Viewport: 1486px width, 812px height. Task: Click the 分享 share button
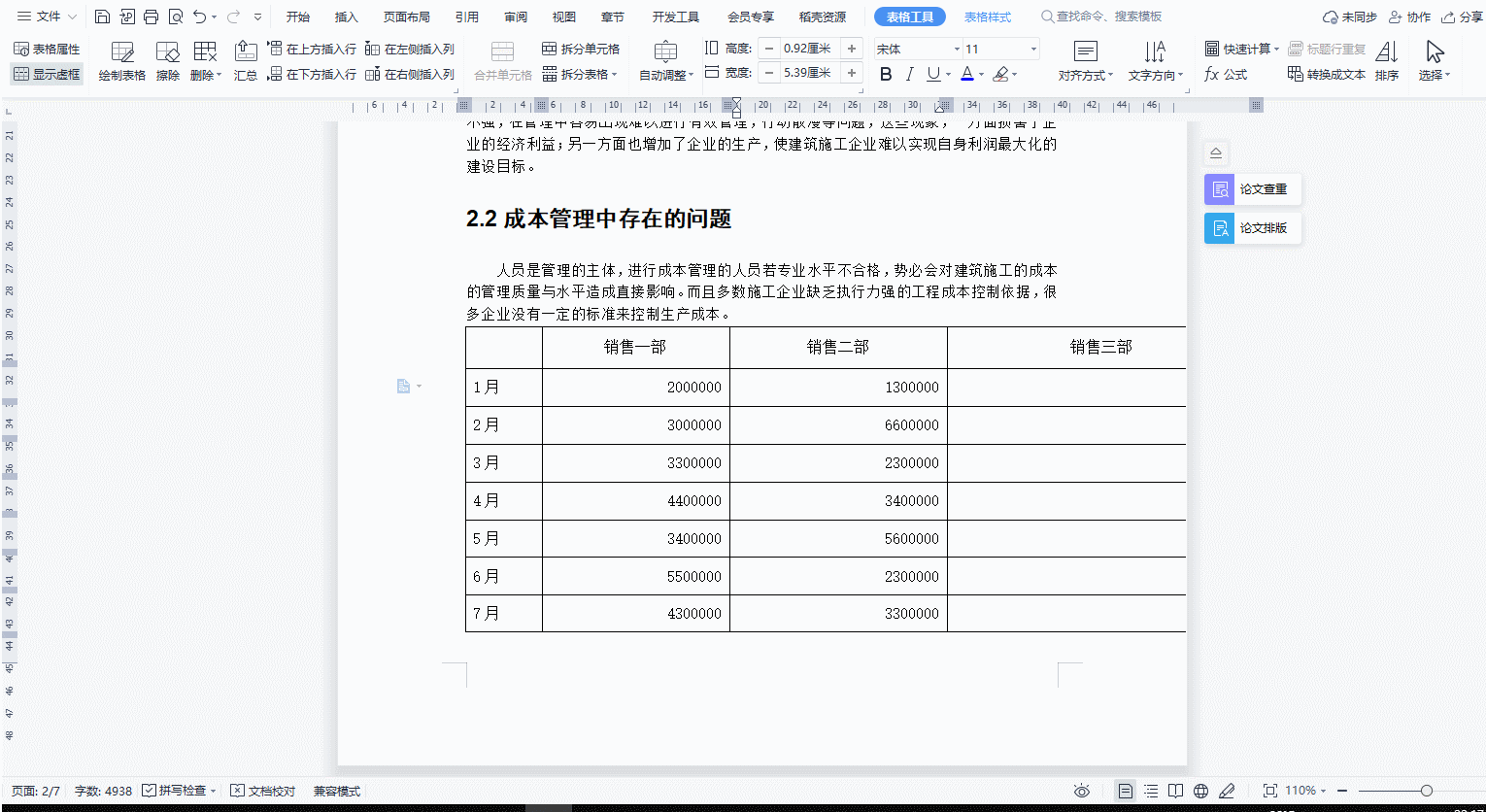1463,17
